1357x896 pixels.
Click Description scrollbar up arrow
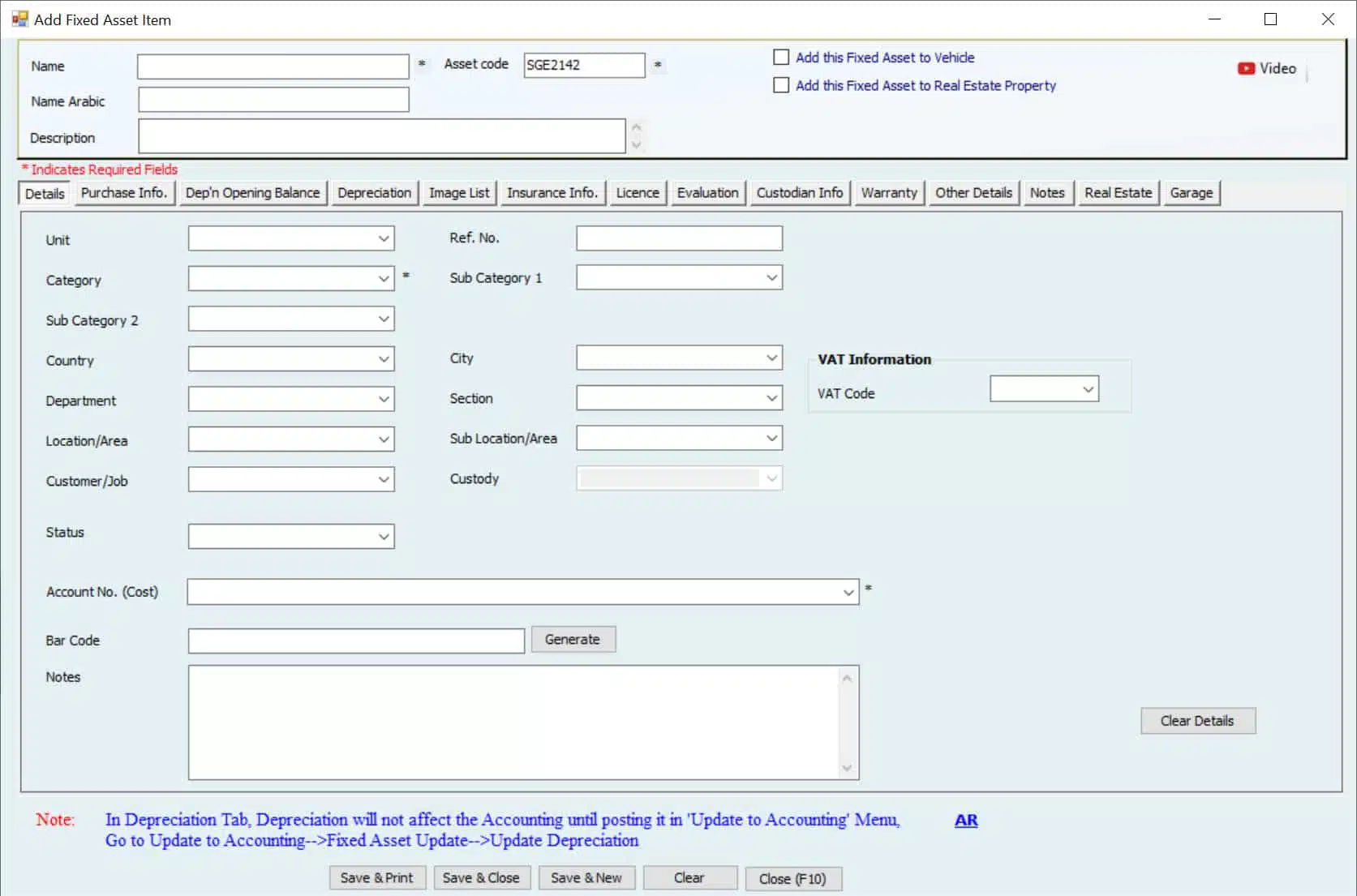[x=637, y=127]
